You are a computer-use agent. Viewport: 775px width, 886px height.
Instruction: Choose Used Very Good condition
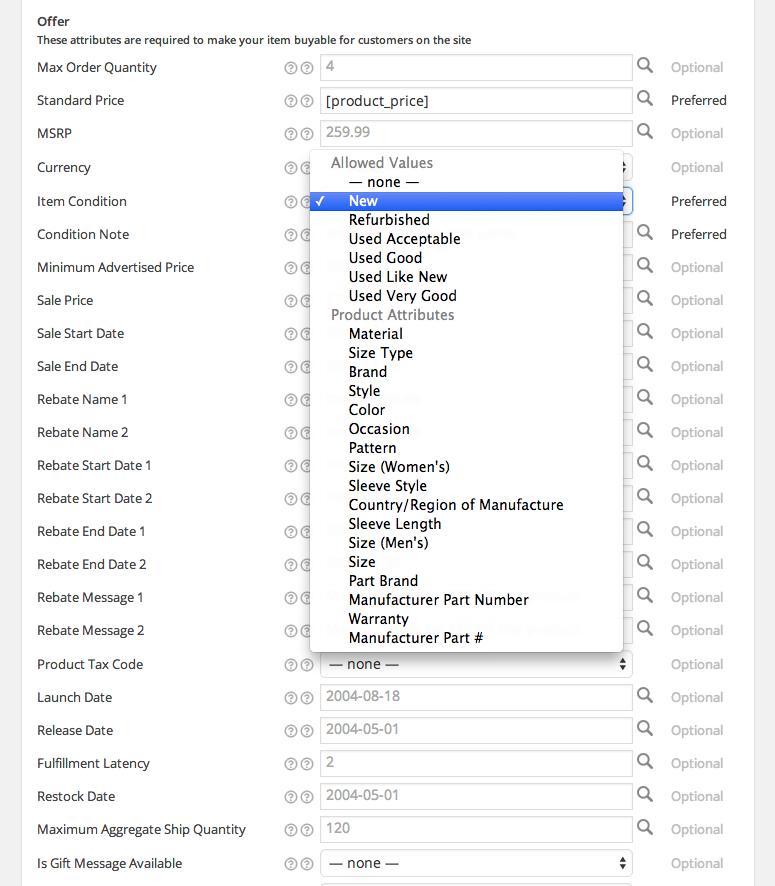point(466,296)
